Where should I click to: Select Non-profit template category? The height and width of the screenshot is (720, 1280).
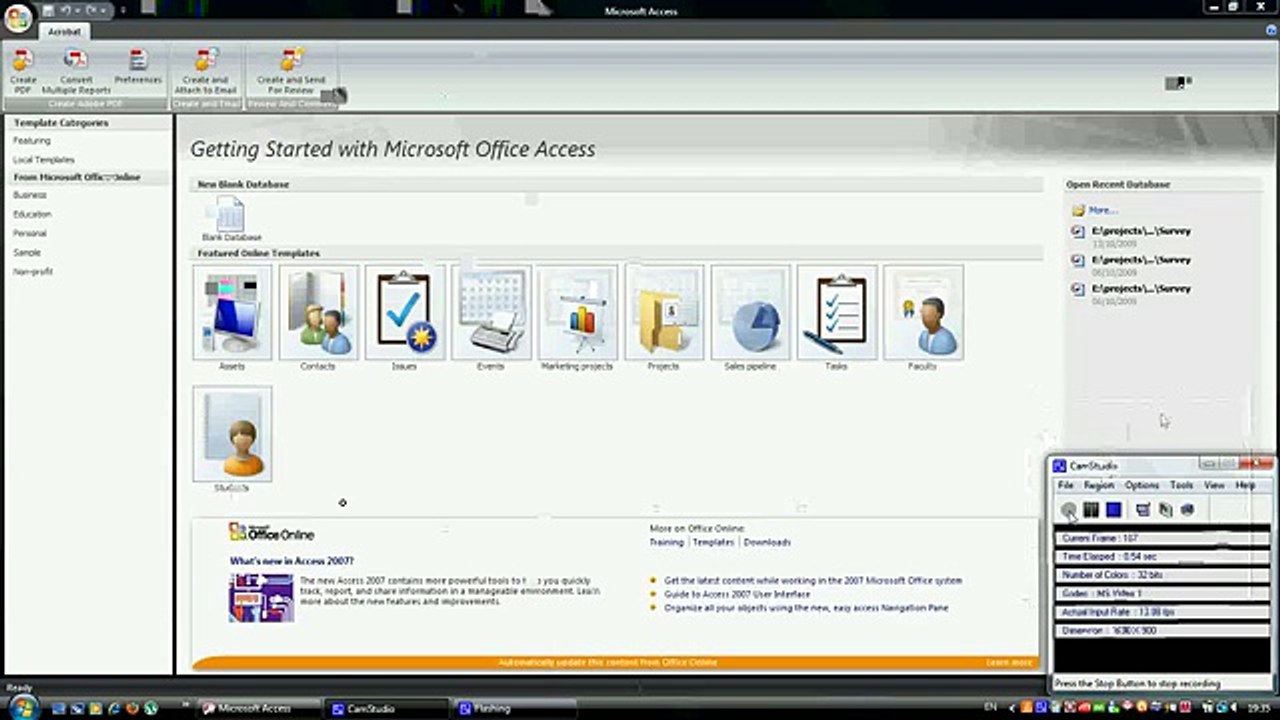pyautogui.click(x=33, y=272)
